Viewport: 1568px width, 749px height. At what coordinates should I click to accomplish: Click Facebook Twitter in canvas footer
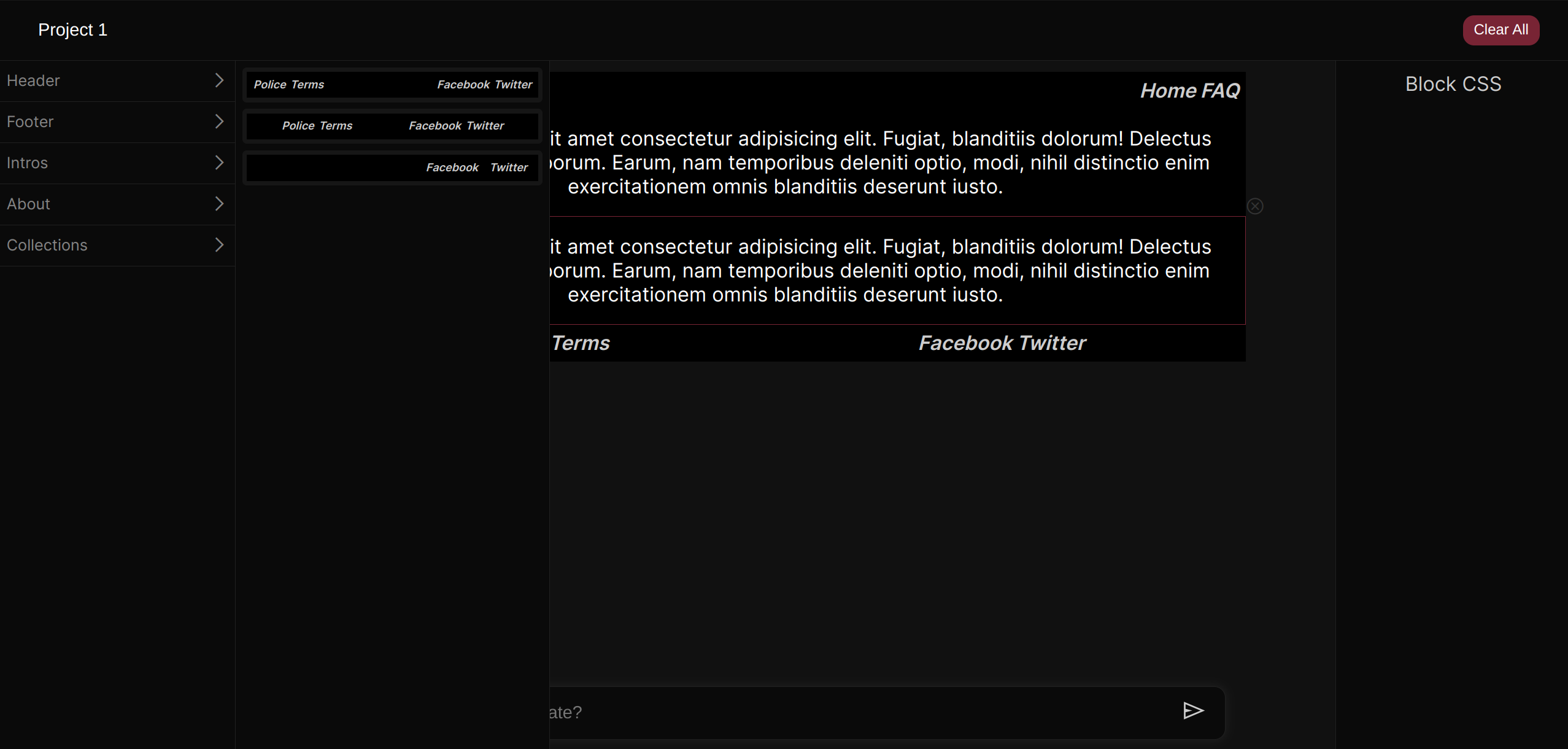(x=1002, y=343)
